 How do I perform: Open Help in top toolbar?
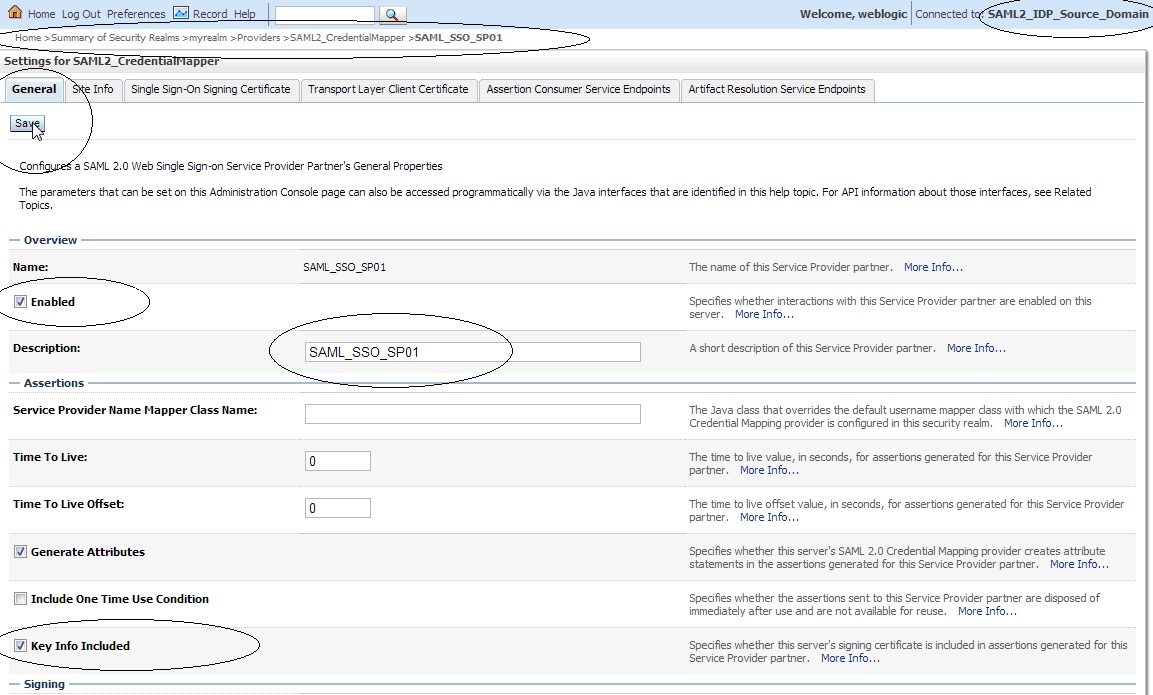(245, 14)
